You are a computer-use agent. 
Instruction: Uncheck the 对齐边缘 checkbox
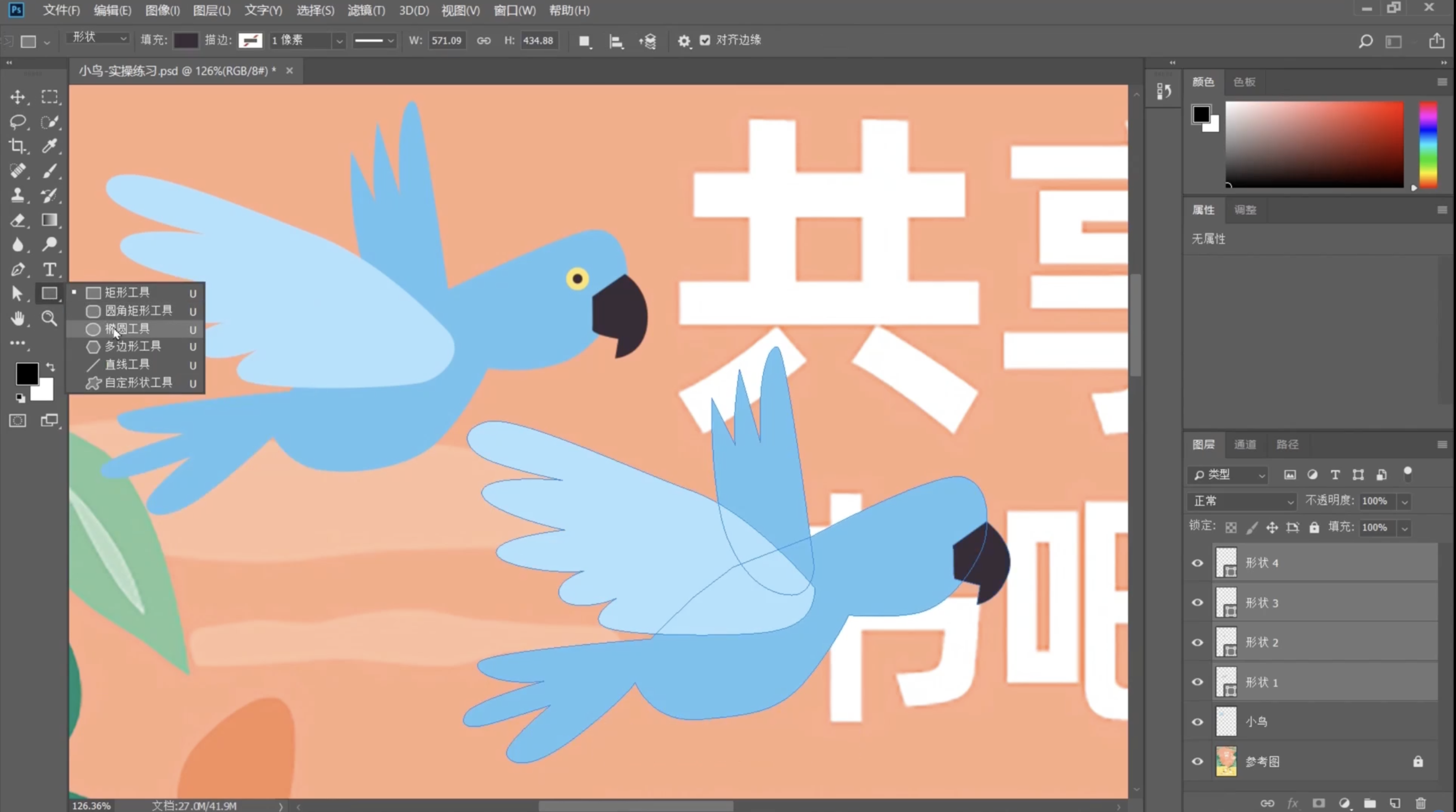click(x=705, y=40)
